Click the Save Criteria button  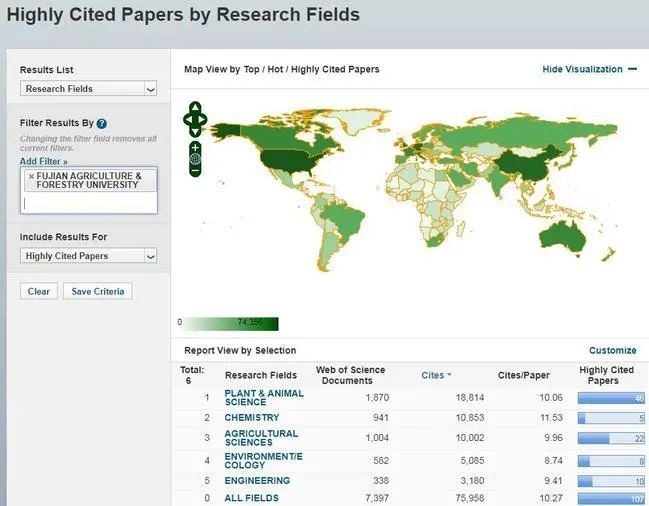click(98, 291)
